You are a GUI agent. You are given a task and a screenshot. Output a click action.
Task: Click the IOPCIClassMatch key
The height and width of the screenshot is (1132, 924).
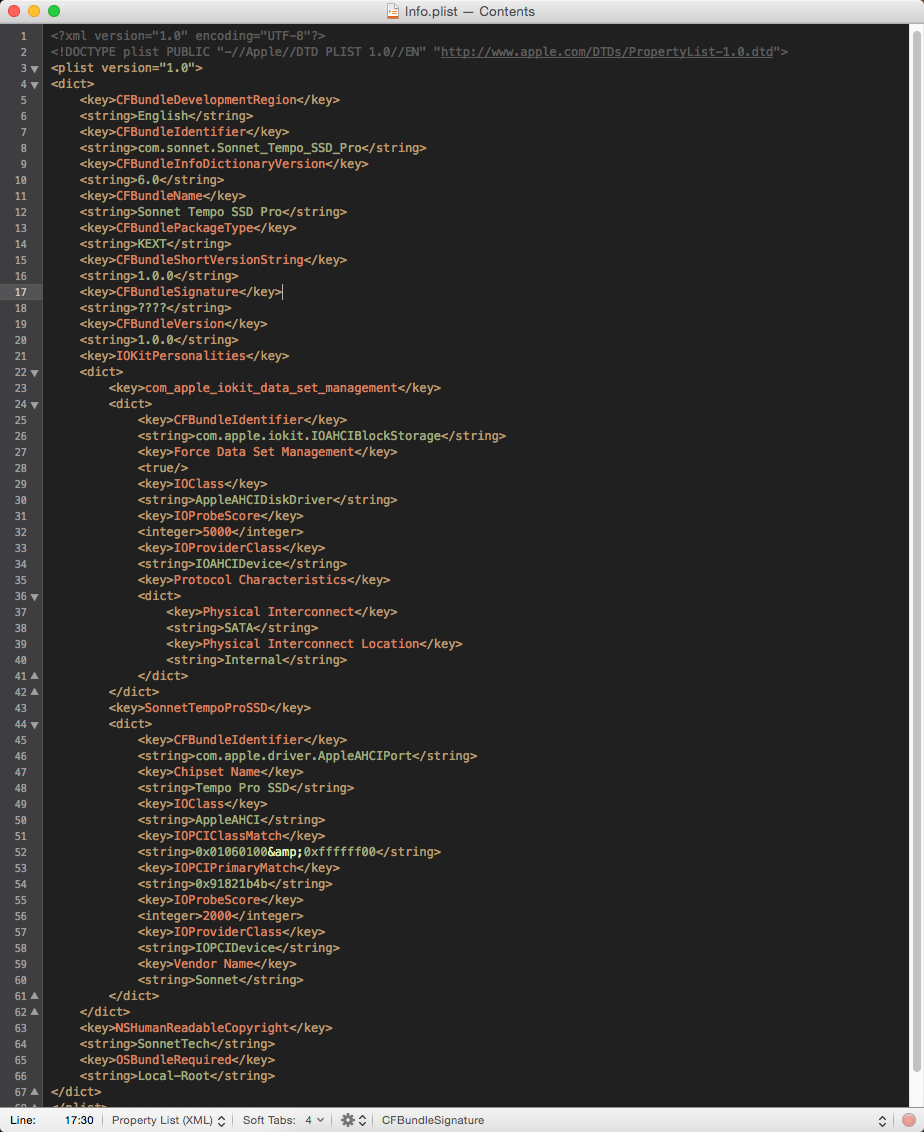pos(227,836)
